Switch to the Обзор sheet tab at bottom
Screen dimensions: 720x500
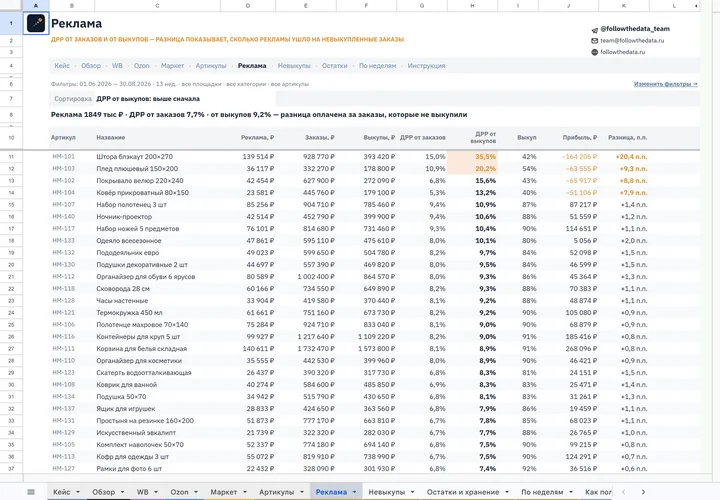(103, 492)
